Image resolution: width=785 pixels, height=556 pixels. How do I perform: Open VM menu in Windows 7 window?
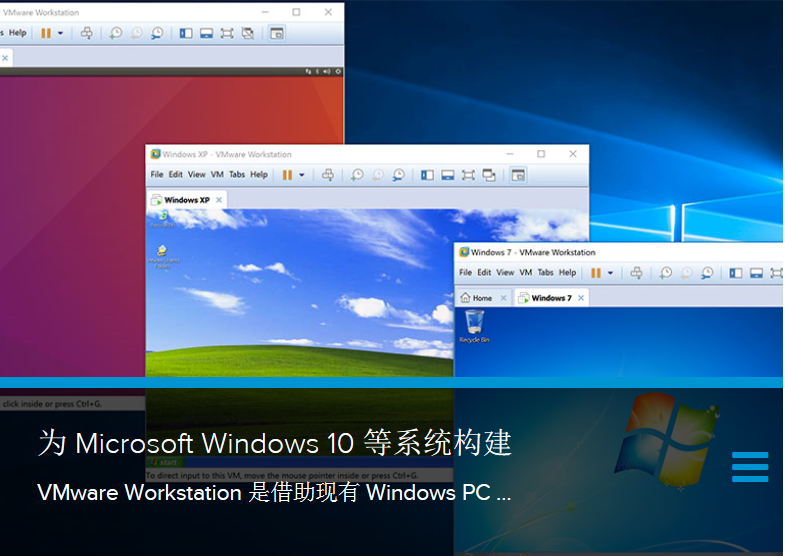click(526, 272)
